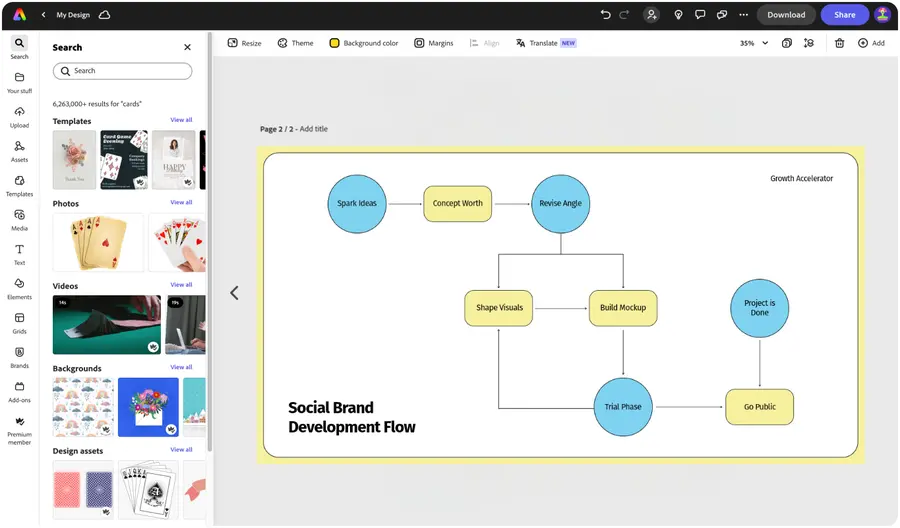Screen dimensions: 900x528
Task: Select the red and blue card backs asset
Action: (x=83, y=490)
